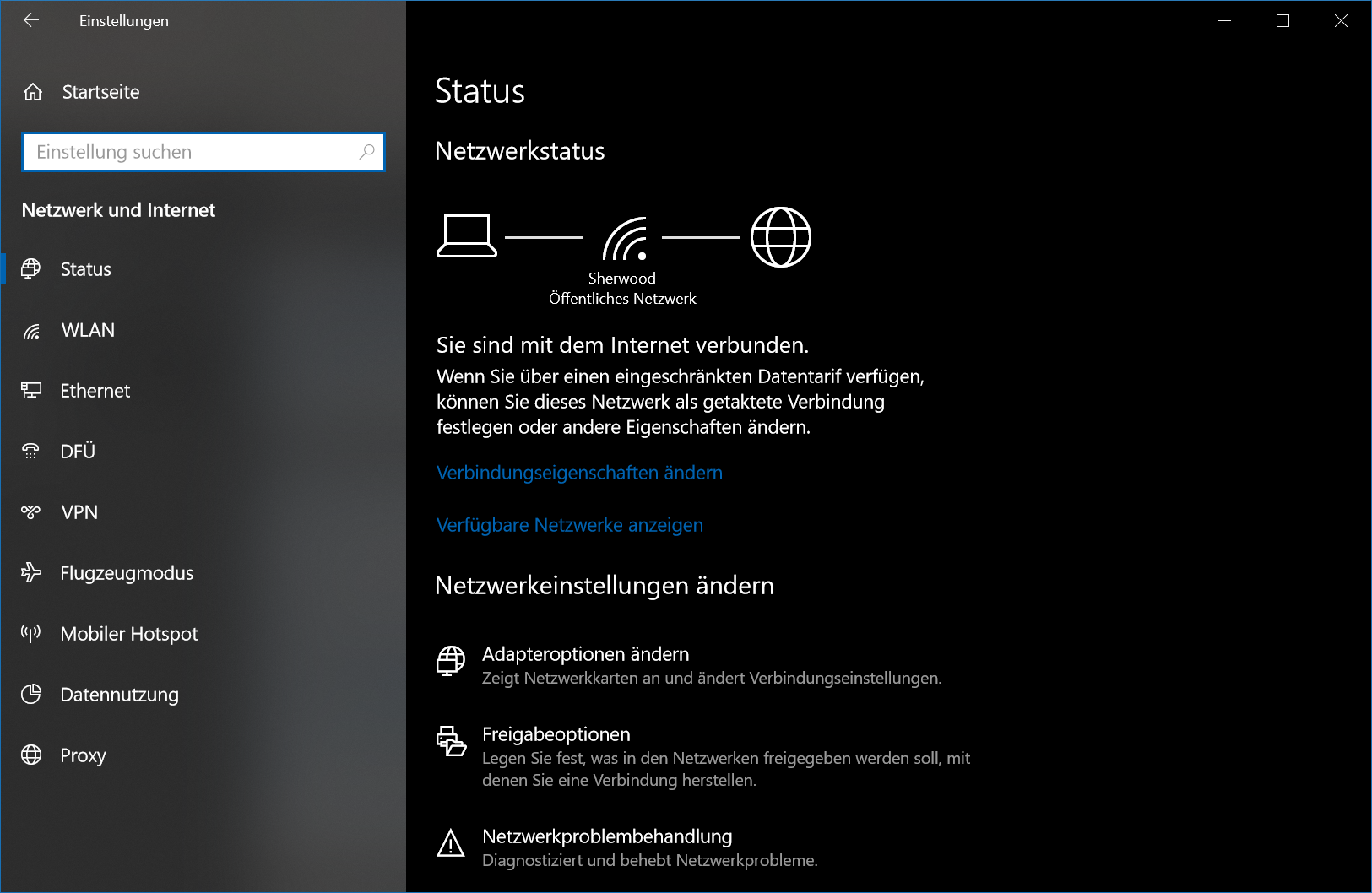Click the Status globe icon in sidebar

click(31, 269)
